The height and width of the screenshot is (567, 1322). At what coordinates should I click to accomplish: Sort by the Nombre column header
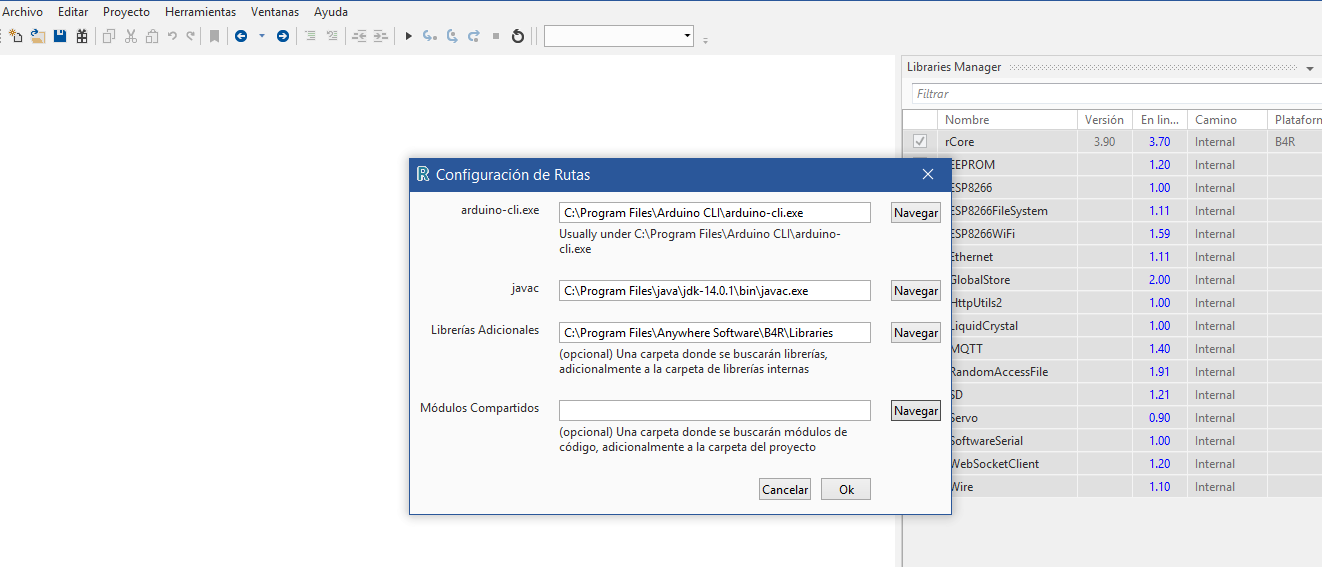(x=1007, y=120)
